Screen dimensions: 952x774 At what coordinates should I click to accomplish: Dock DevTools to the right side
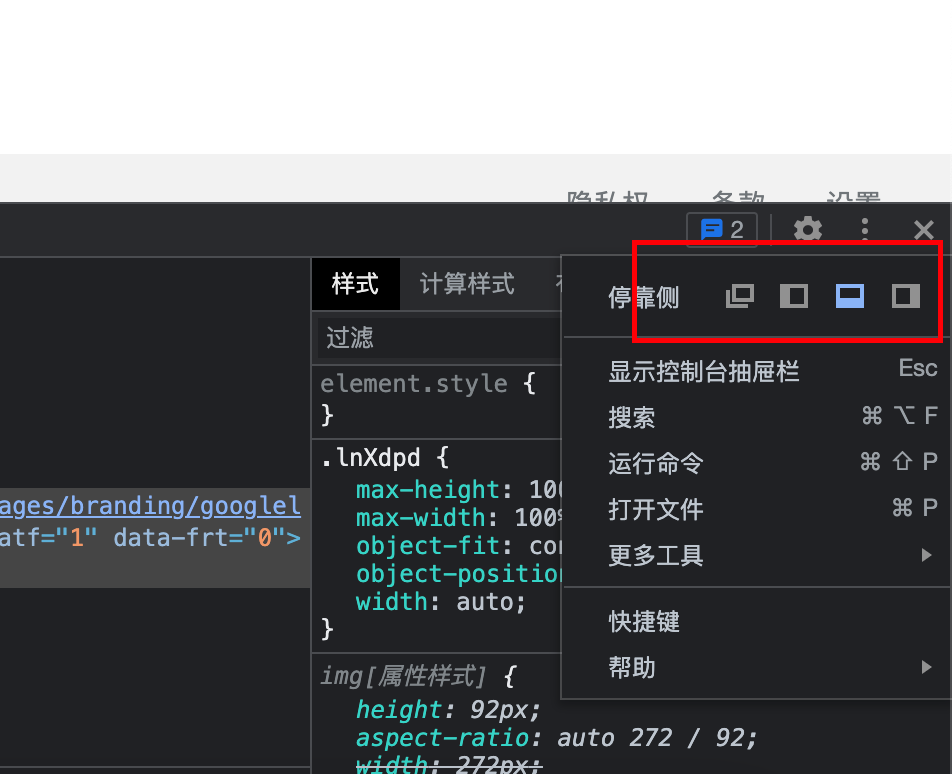pyautogui.click(x=905, y=296)
